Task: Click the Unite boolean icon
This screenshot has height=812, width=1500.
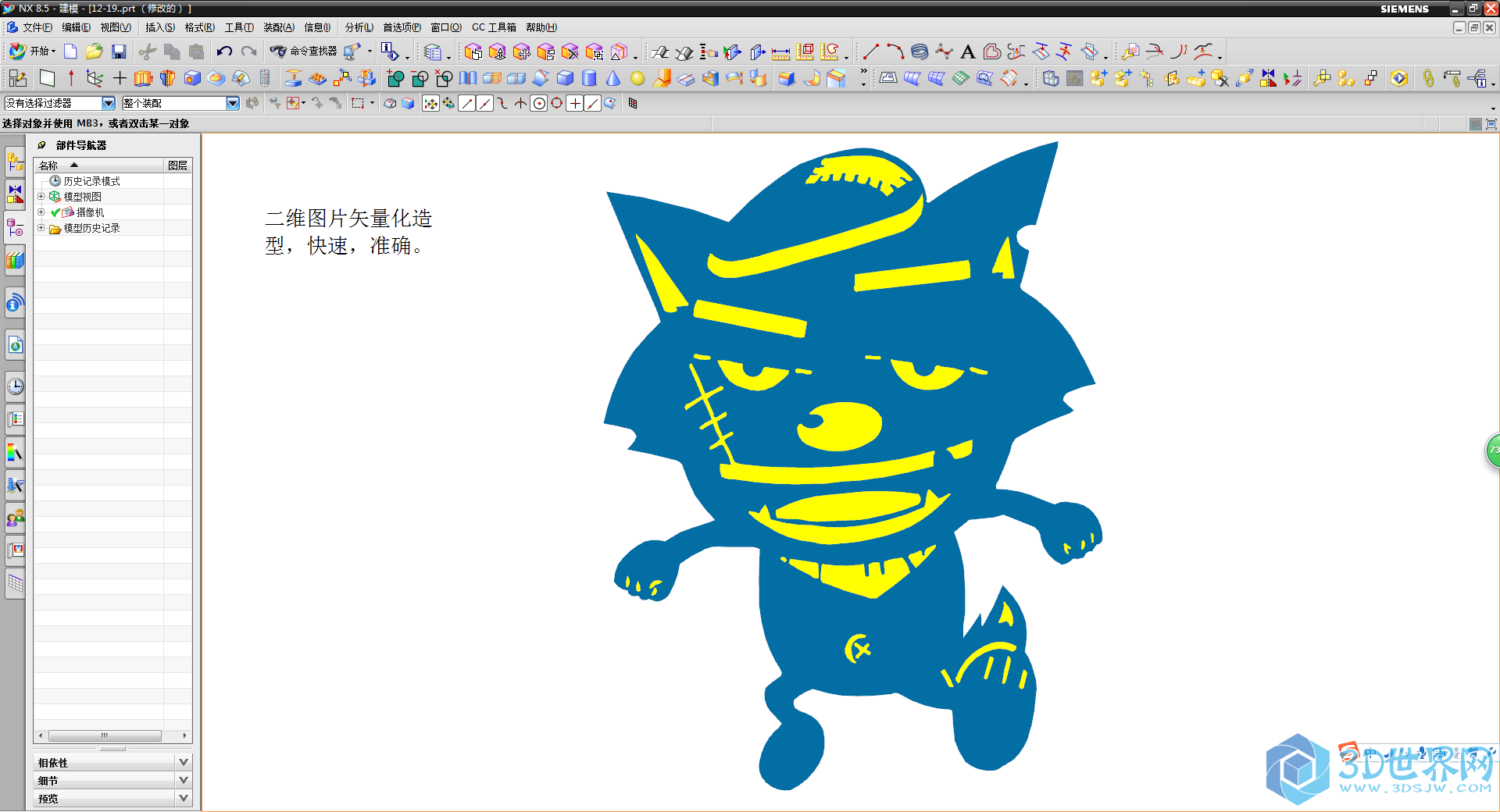Action: click(395, 78)
